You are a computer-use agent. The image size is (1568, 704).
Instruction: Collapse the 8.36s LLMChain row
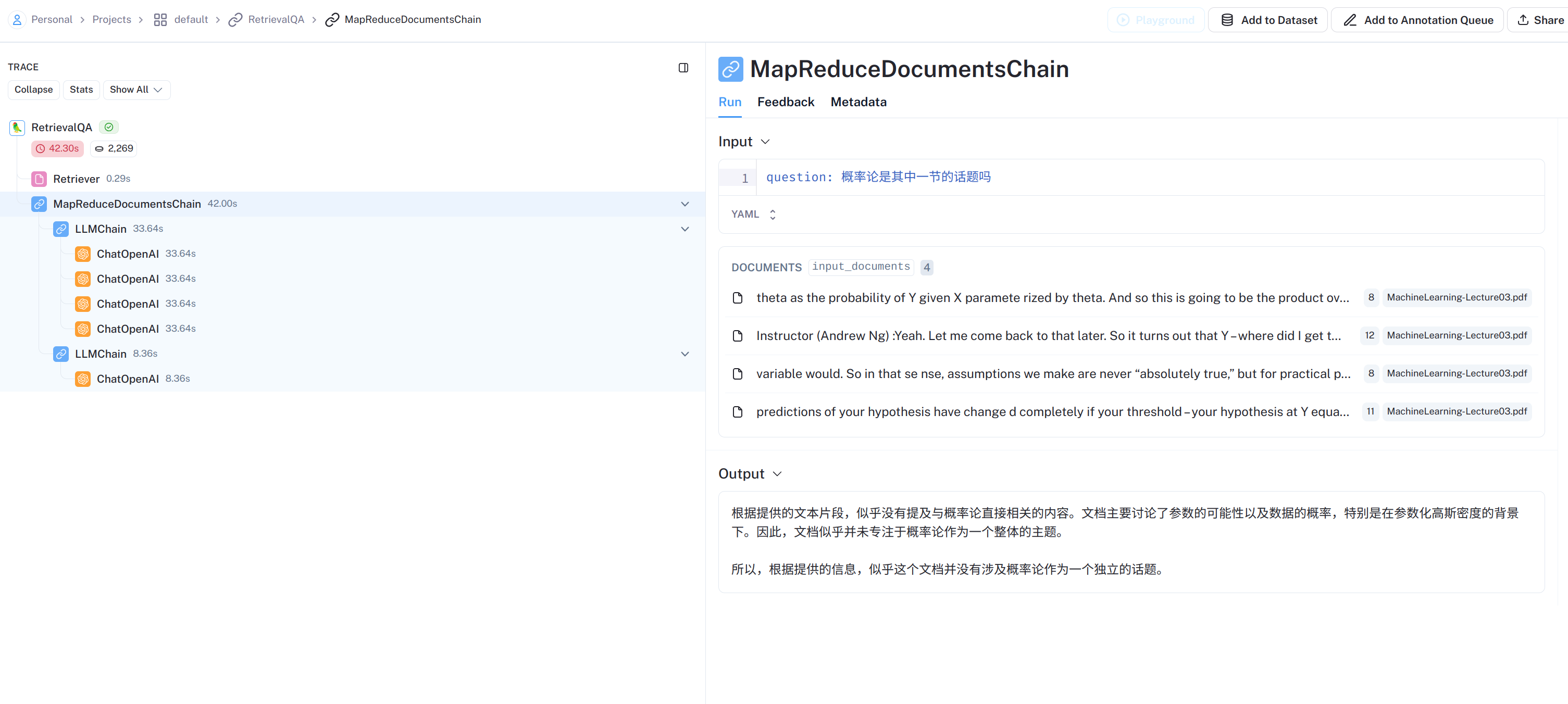click(684, 354)
